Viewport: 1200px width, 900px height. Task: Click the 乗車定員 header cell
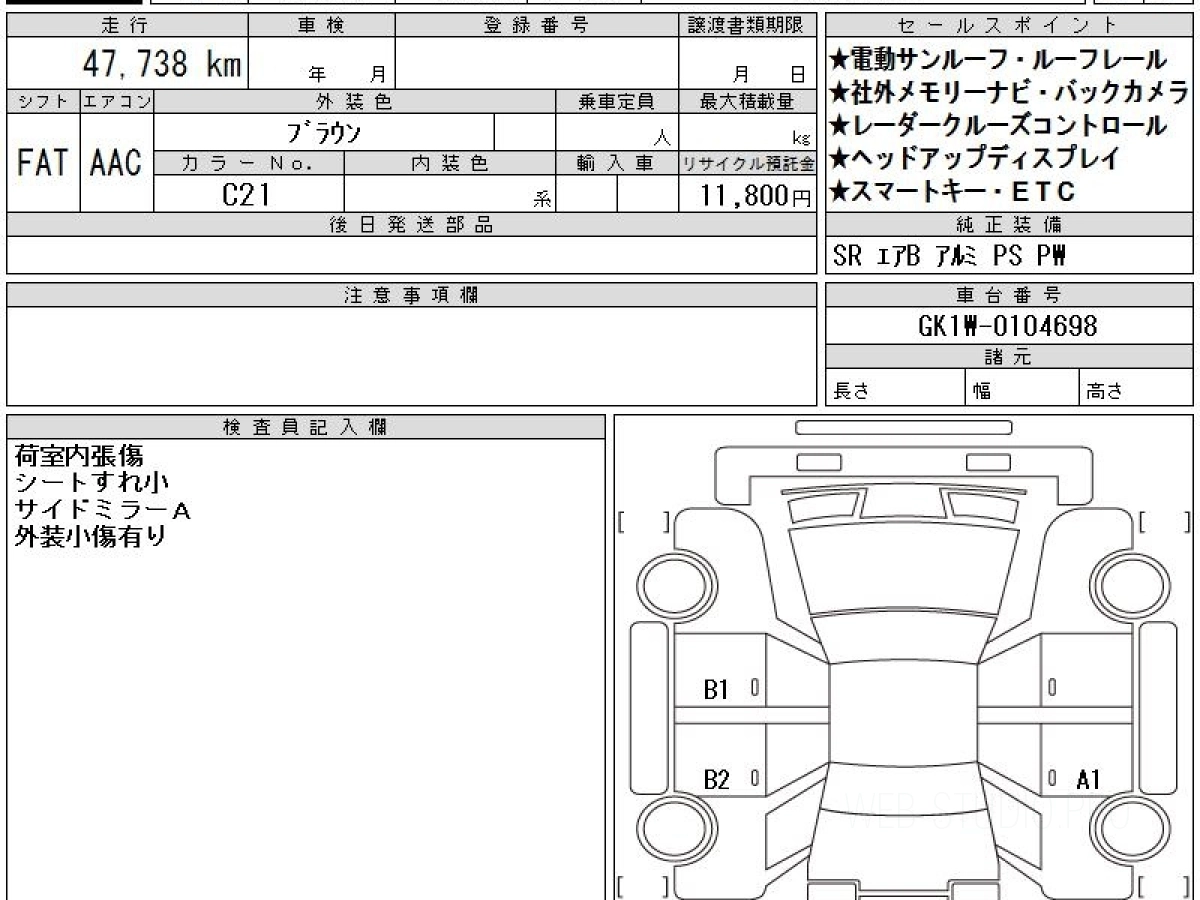pyautogui.click(x=617, y=101)
